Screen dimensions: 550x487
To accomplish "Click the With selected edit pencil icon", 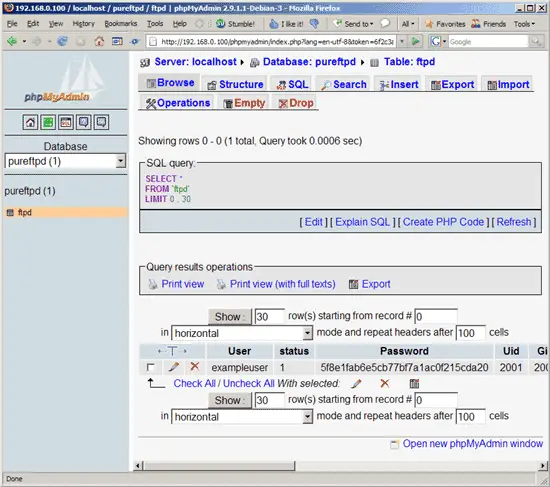I will coord(356,383).
